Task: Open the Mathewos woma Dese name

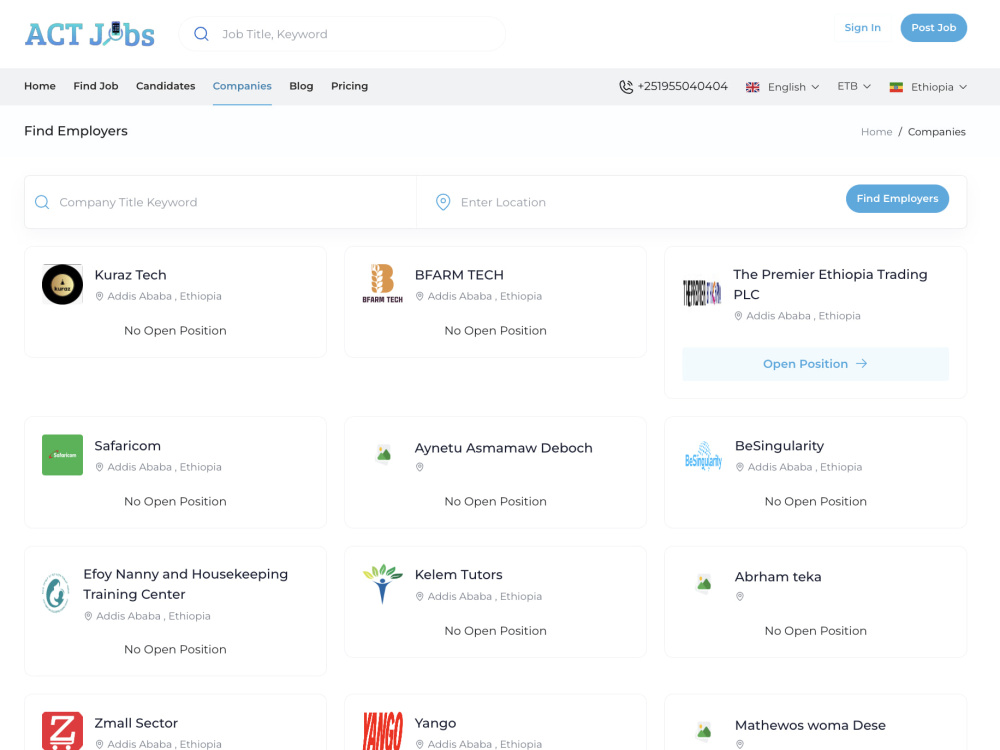Action: coord(810,725)
